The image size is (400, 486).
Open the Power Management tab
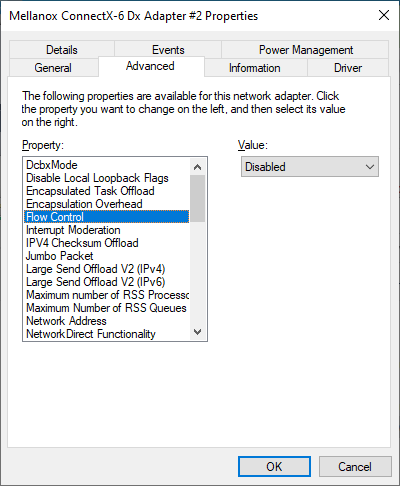[x=306, y=50]
